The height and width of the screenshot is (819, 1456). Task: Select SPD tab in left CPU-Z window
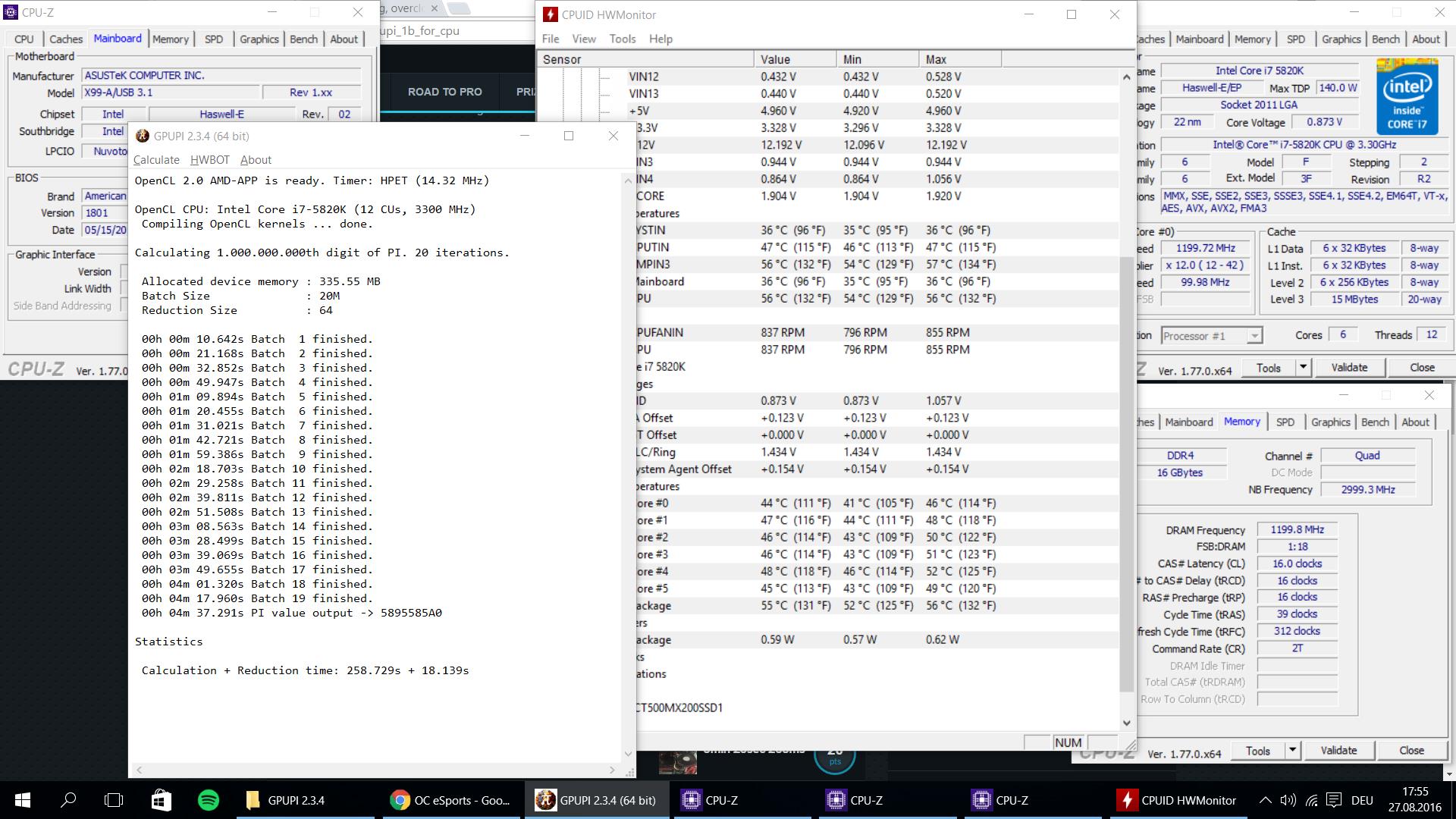[214, 39]
